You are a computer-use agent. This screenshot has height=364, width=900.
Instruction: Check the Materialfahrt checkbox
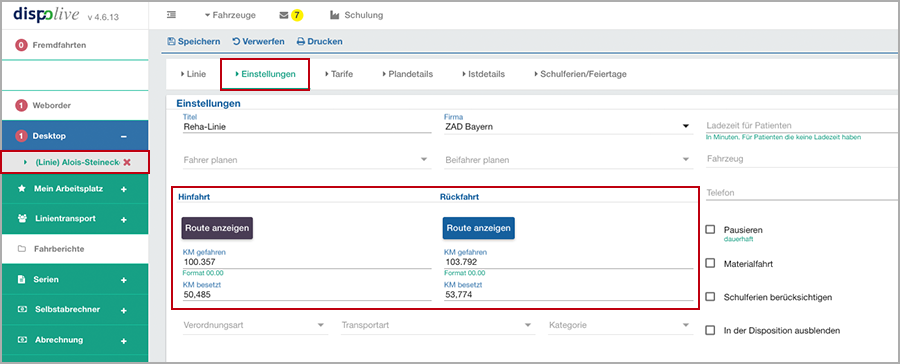tap(710, 263)
